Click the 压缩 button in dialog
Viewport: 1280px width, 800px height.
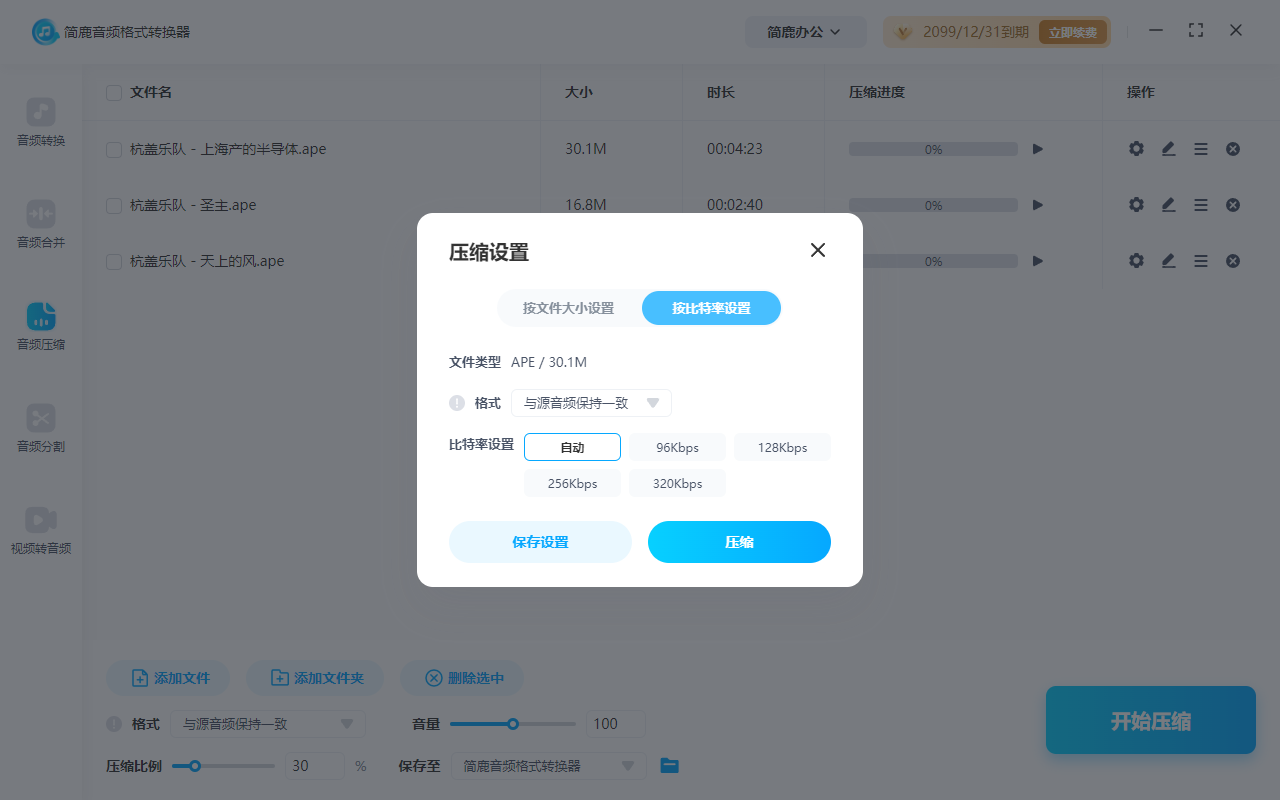(739, 542)
